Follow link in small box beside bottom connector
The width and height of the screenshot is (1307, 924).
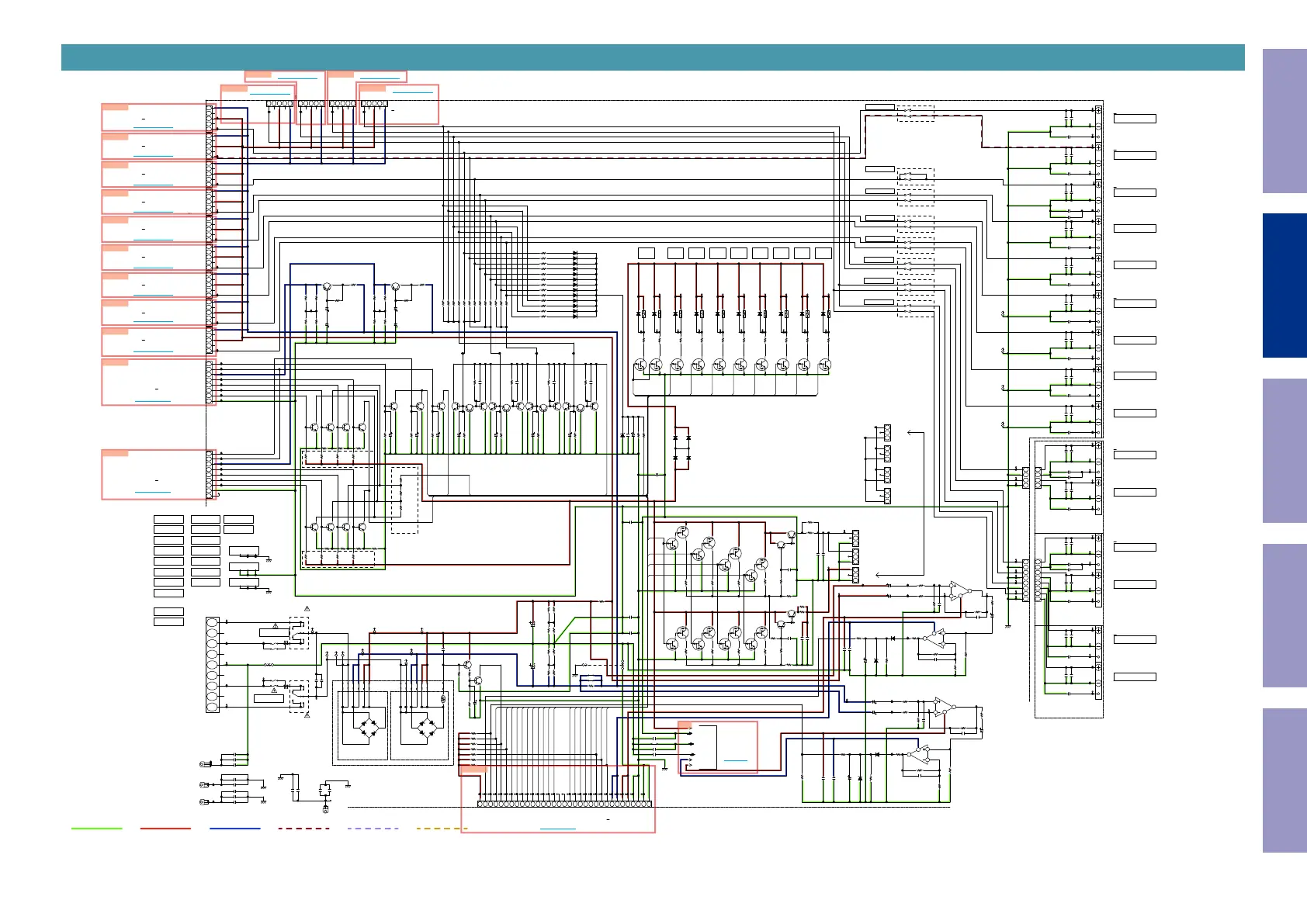point(735,760)
